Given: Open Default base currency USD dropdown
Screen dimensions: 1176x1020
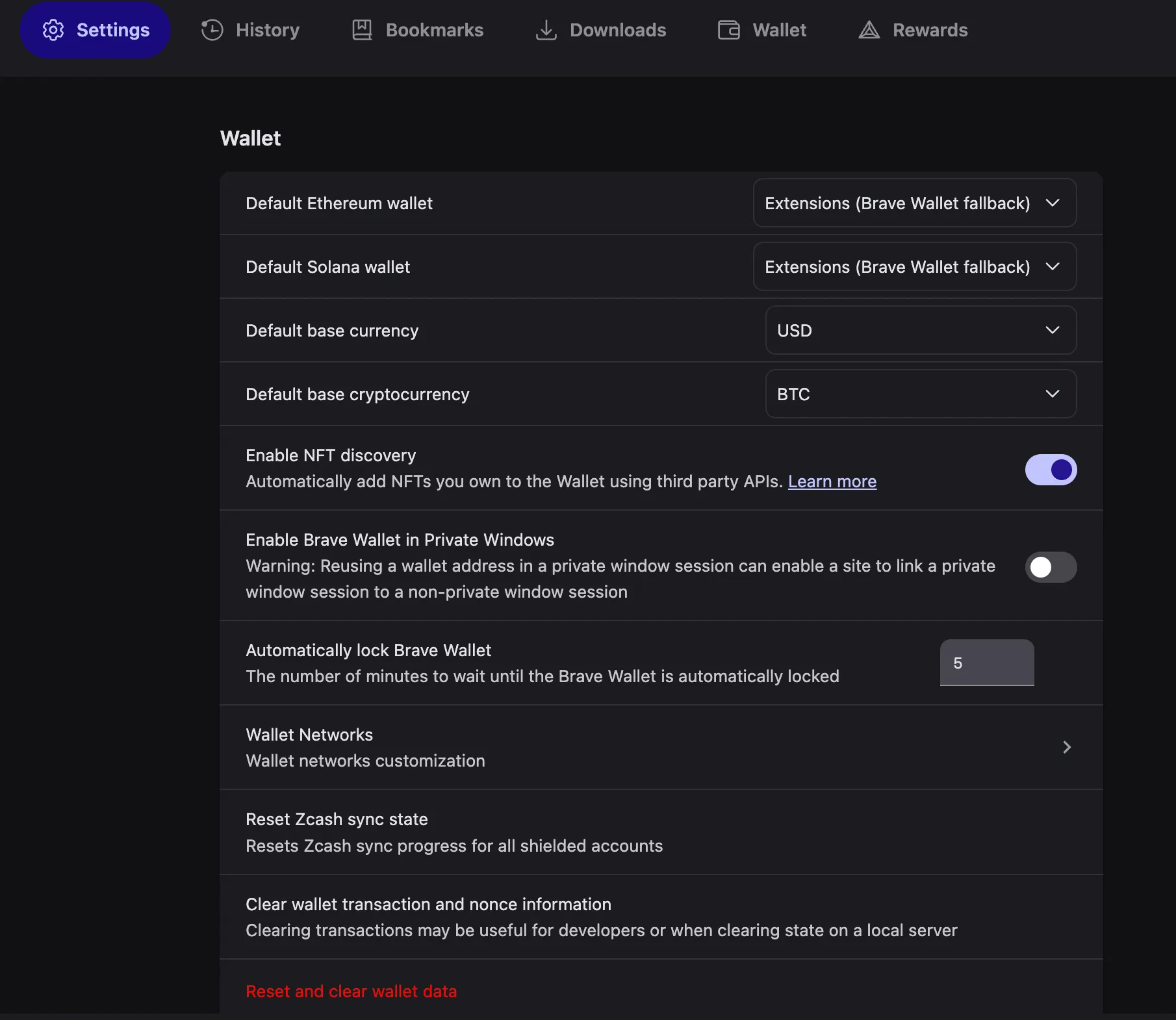Looking at the screenshot, I should coord(921,330).
